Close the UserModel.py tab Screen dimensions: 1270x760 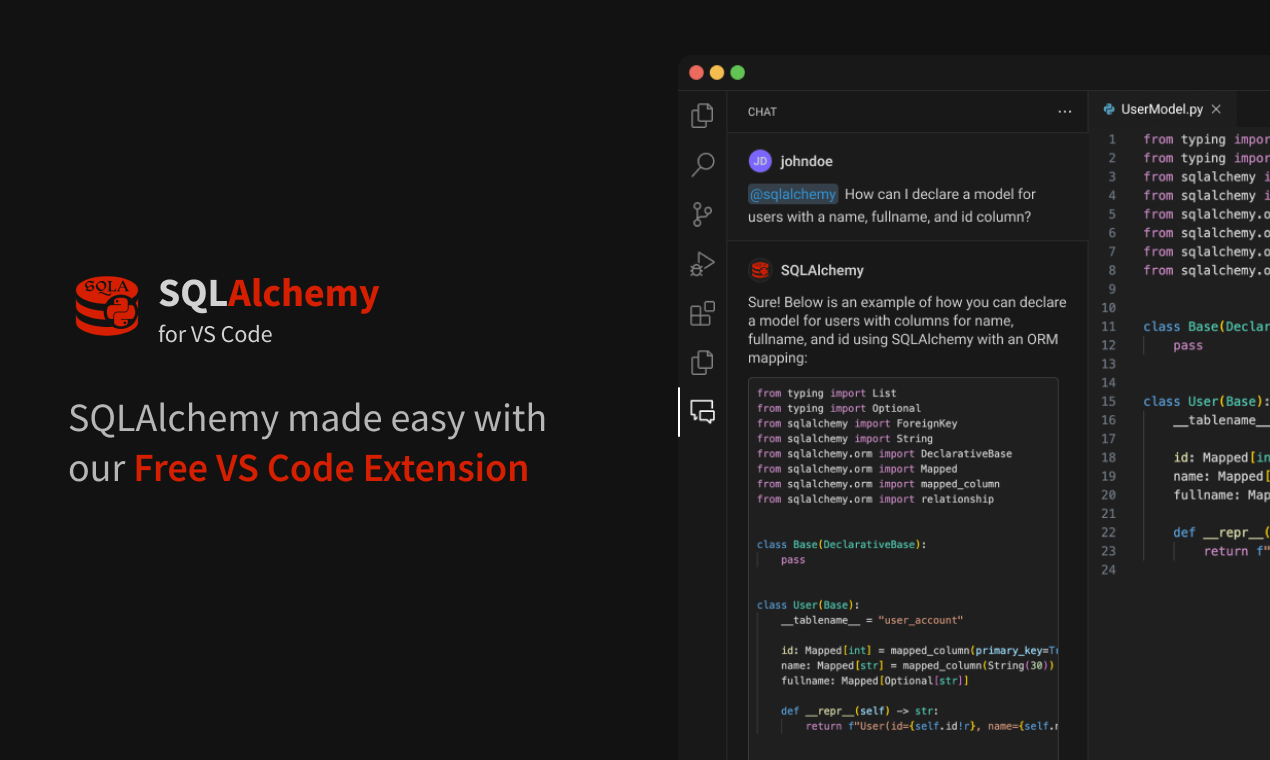[x=1216, y=109]
